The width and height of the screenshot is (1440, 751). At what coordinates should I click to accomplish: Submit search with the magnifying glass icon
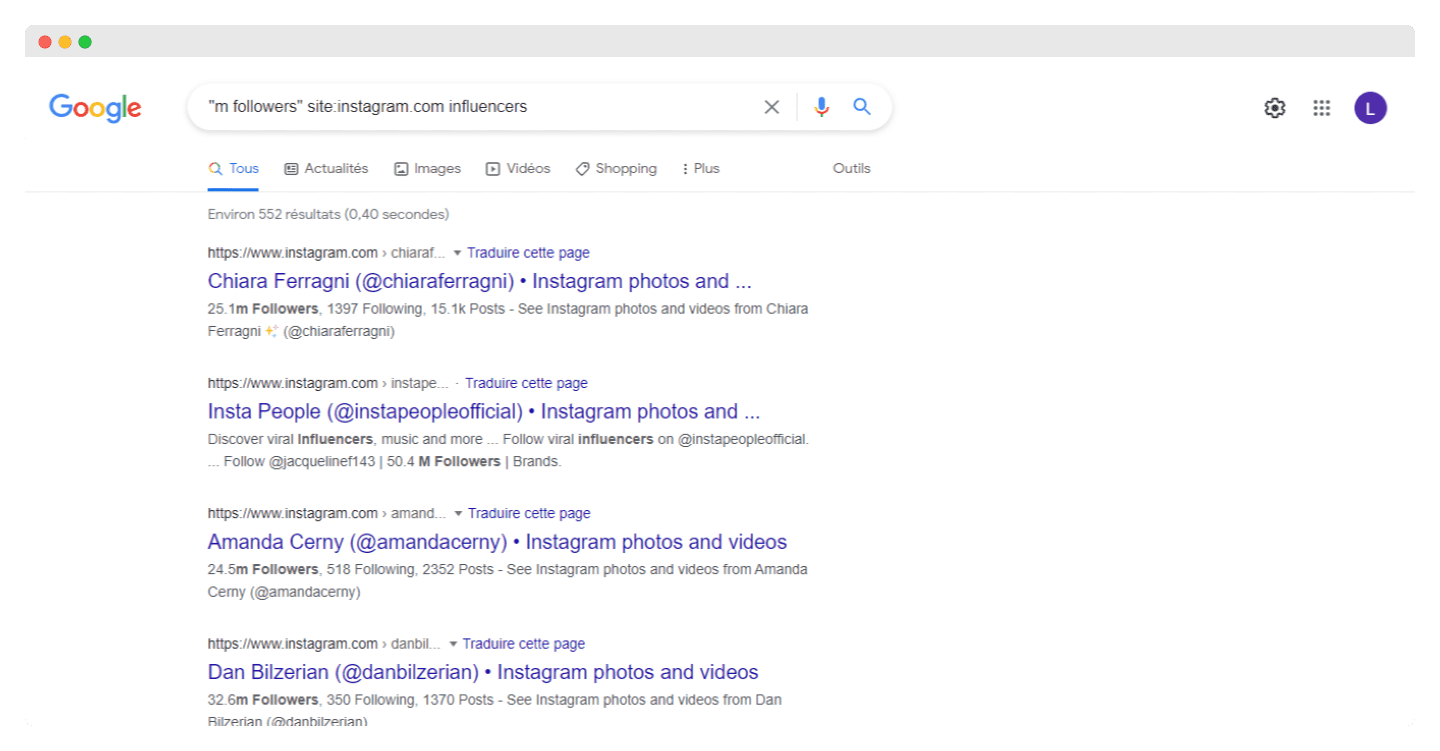(862, 107)
